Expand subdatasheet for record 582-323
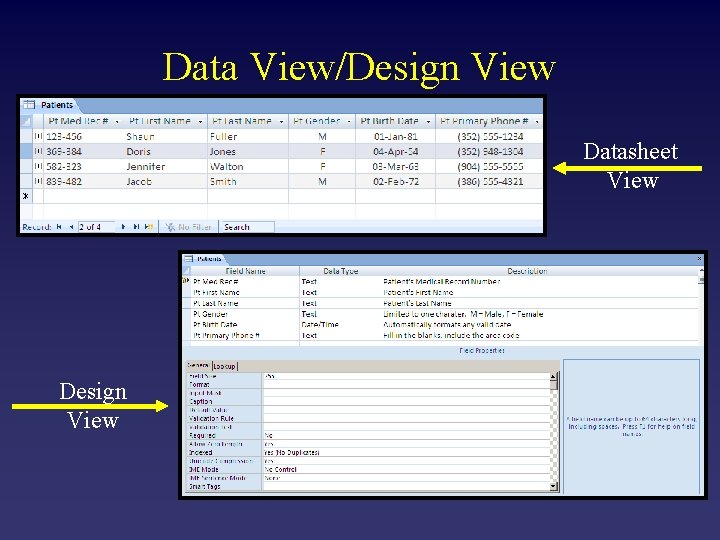This screenshot has height=540, width=720. tap(39, 166)
